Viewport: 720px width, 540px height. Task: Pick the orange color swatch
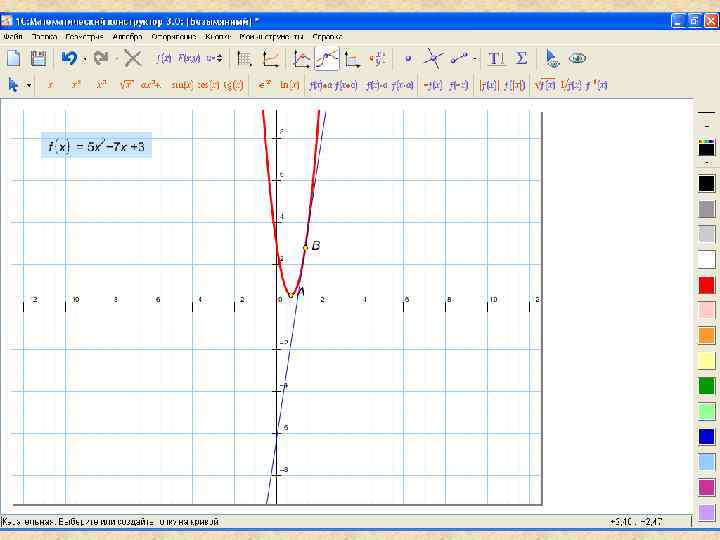707,335
